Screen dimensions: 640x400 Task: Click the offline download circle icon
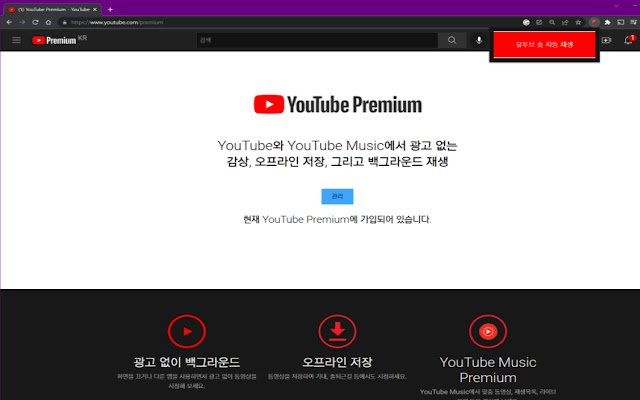point(337,331)
